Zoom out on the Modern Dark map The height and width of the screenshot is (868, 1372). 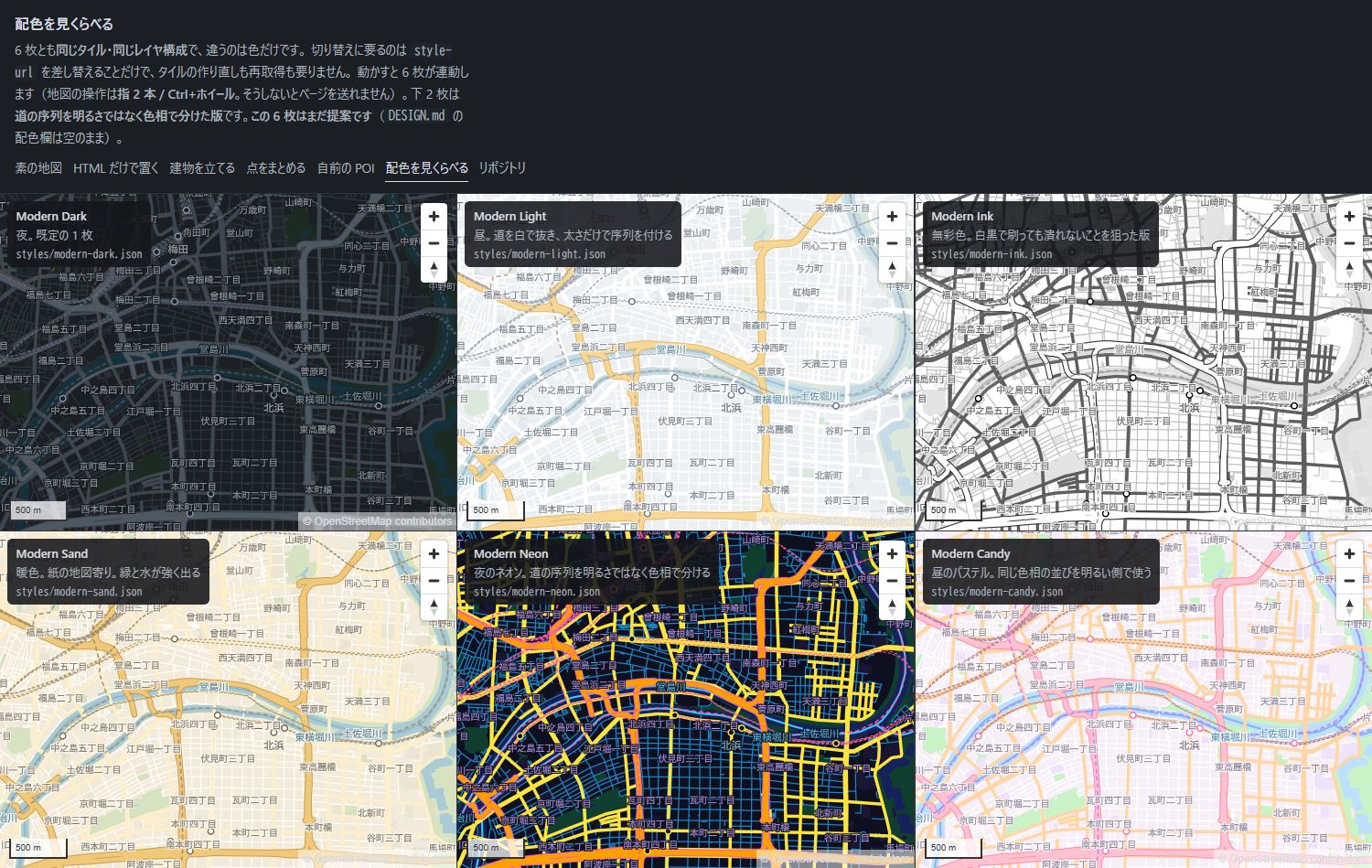coord(434,243)
